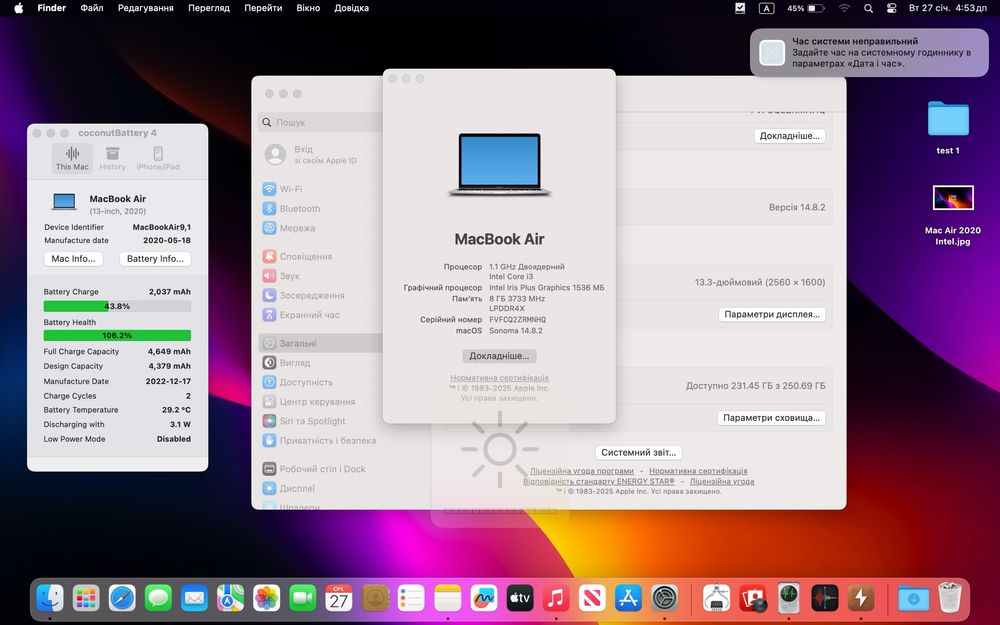Open Maps from the Dock
1000x625 pixels.
(230, 598)
